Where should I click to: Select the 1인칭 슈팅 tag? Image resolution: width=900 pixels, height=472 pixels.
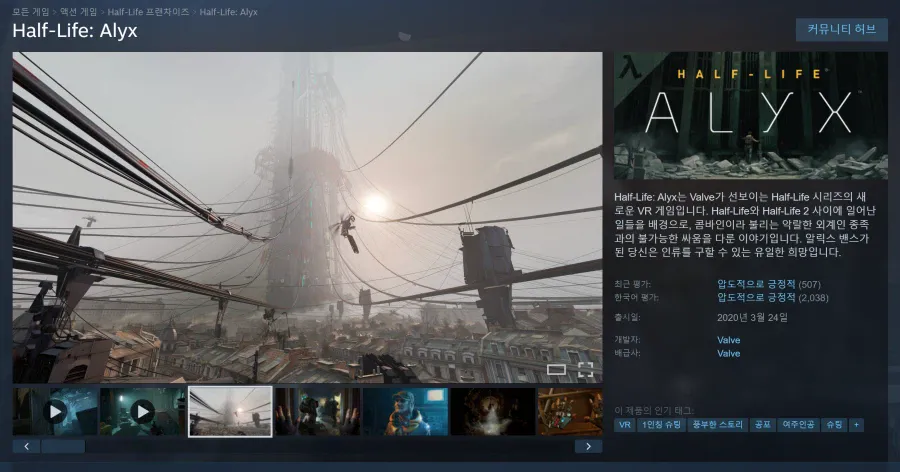coord(662,425)
